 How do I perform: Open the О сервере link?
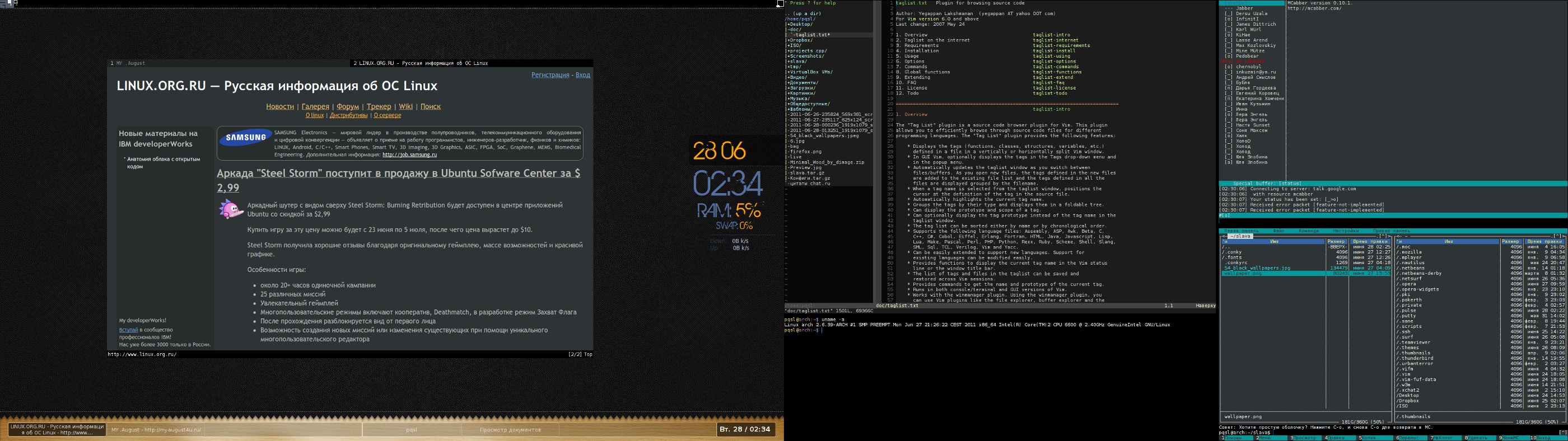point(387,115)
